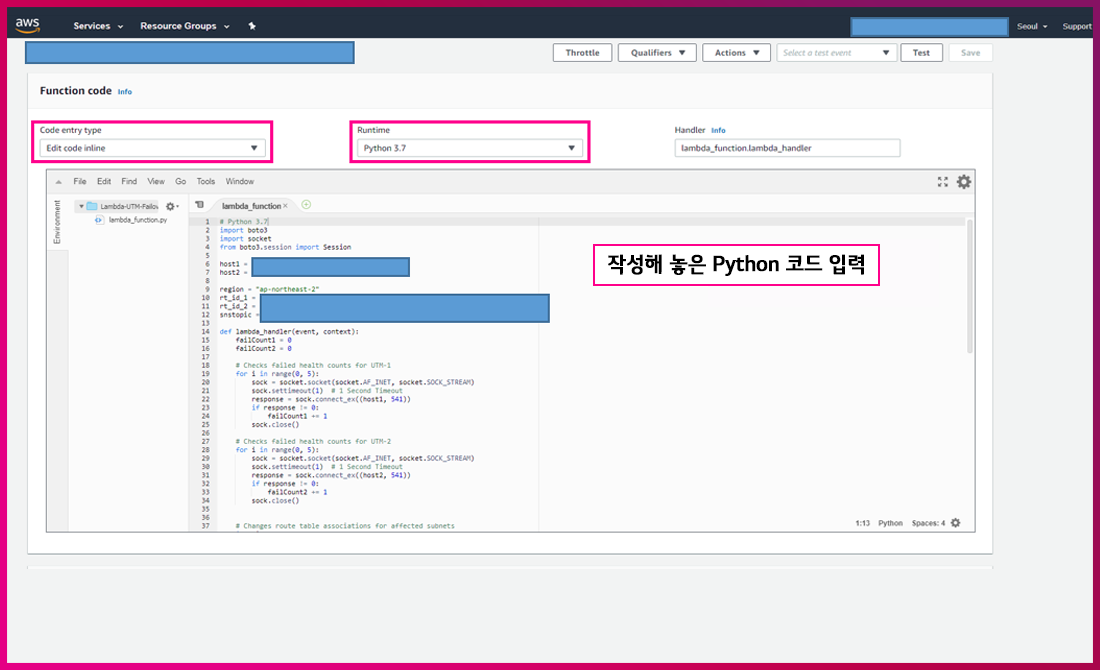The height and width of the screenshot is (670, 1100).
Task: Collapse the editor menu bar with arrow
Action: [x=59, y=182]
